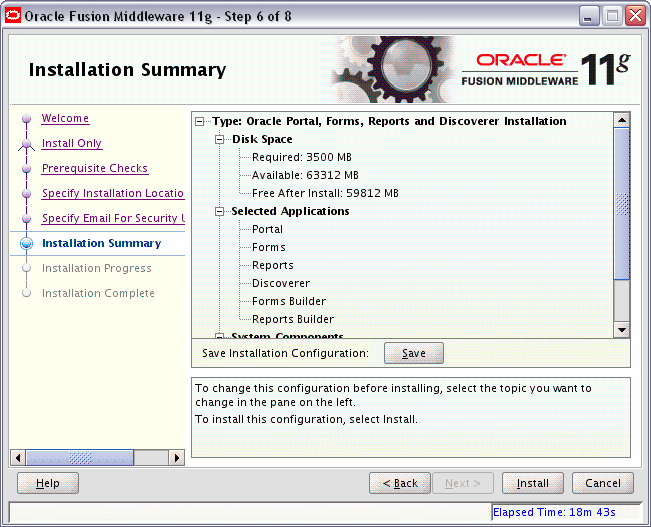The height and width of the screenshot is (527, 651).
Task: Collapse the Type: Oracle Portal tree node
Action: (200, 122)
